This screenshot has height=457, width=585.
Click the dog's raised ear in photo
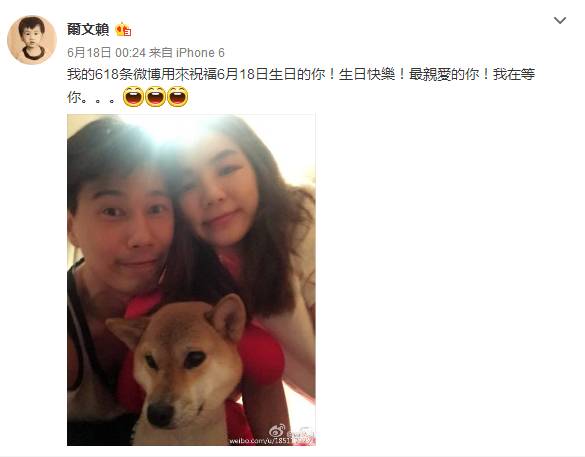point(228,317)
